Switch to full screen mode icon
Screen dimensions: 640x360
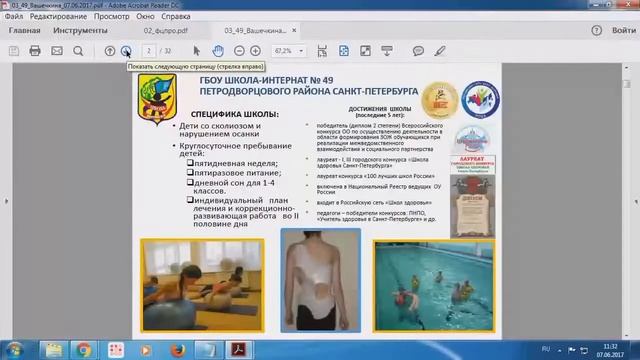(365, 51)
